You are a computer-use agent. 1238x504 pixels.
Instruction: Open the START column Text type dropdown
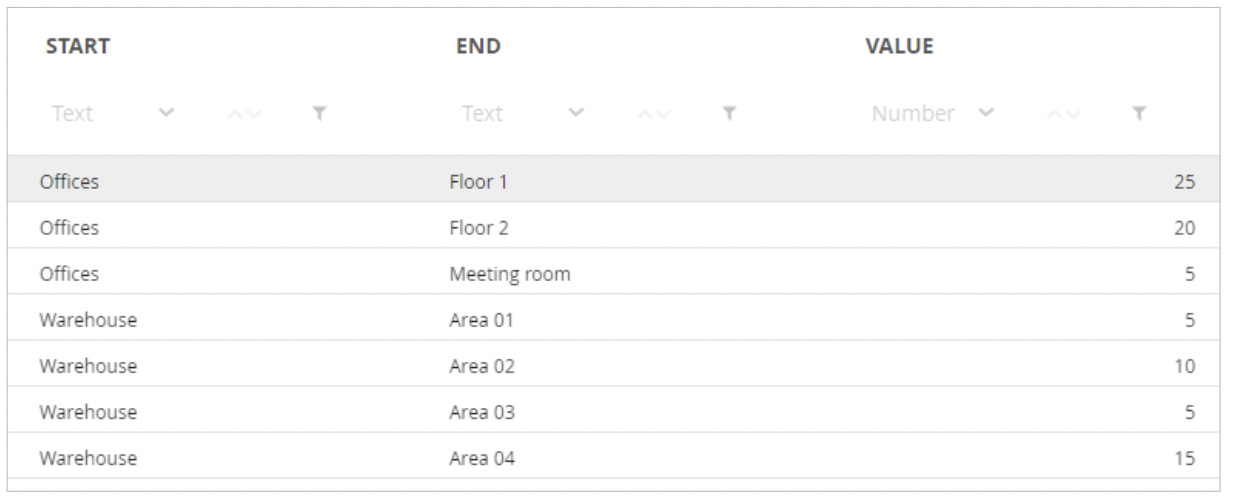tap(167, 113)
